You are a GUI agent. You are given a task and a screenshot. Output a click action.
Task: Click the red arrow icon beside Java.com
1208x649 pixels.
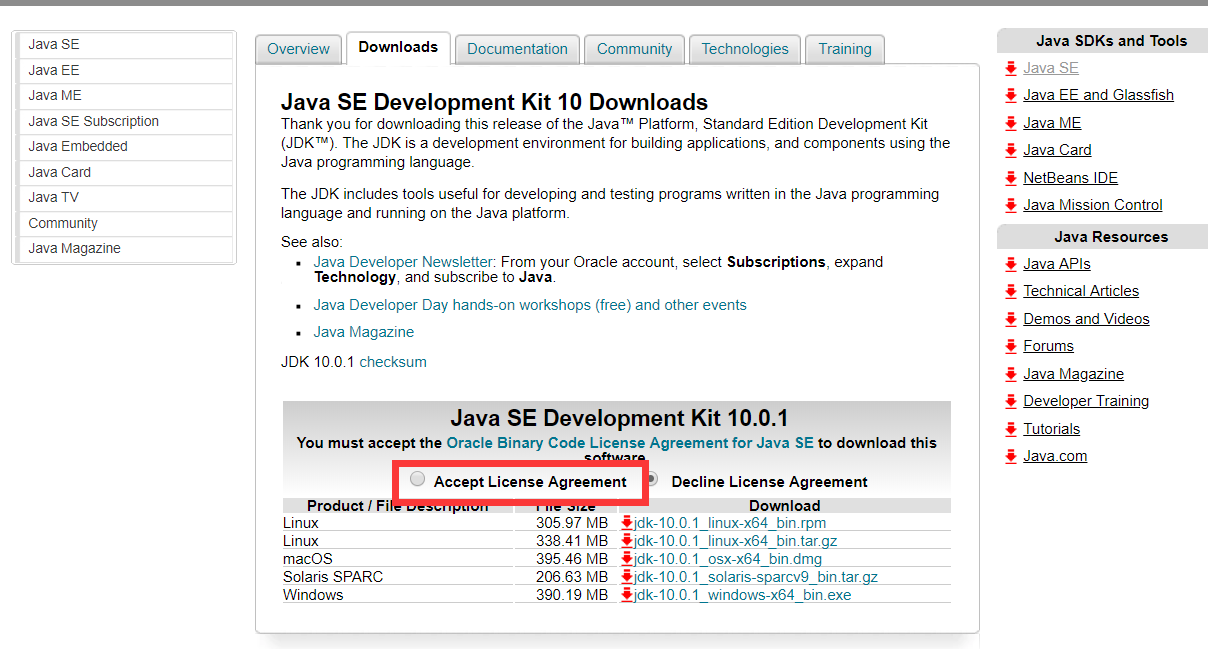[x=1011, y=457]
